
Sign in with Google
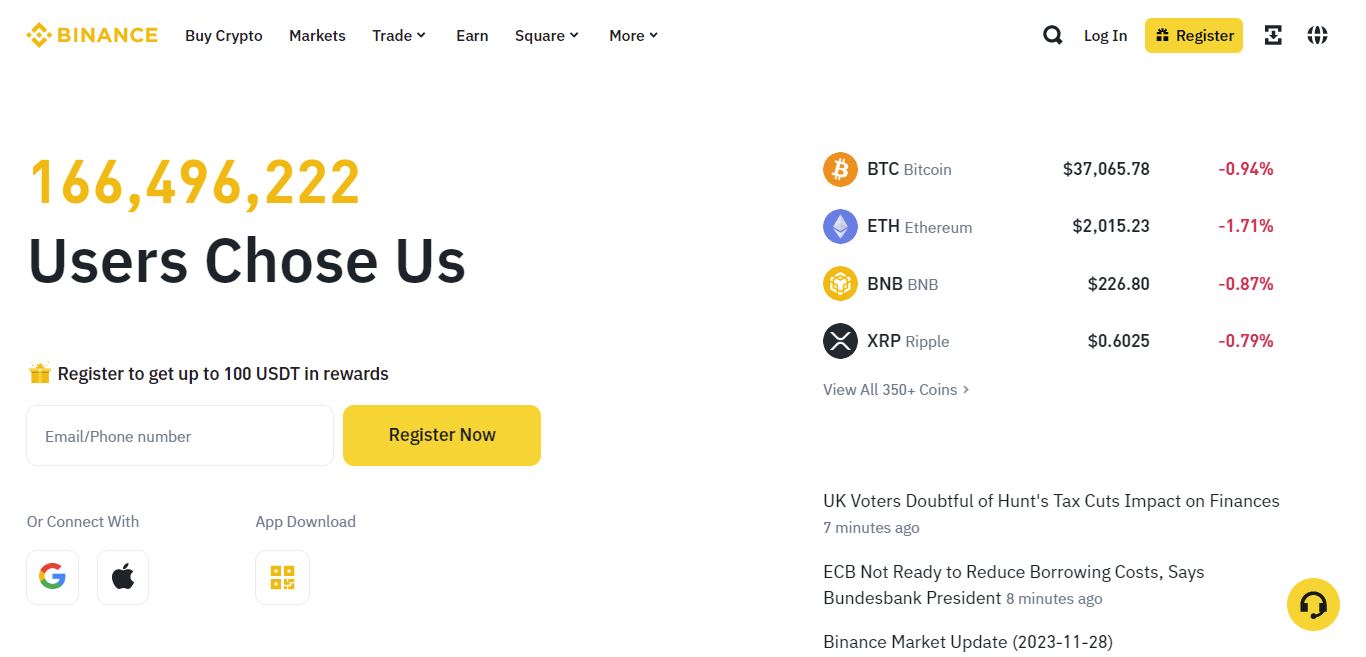[52, 577]
